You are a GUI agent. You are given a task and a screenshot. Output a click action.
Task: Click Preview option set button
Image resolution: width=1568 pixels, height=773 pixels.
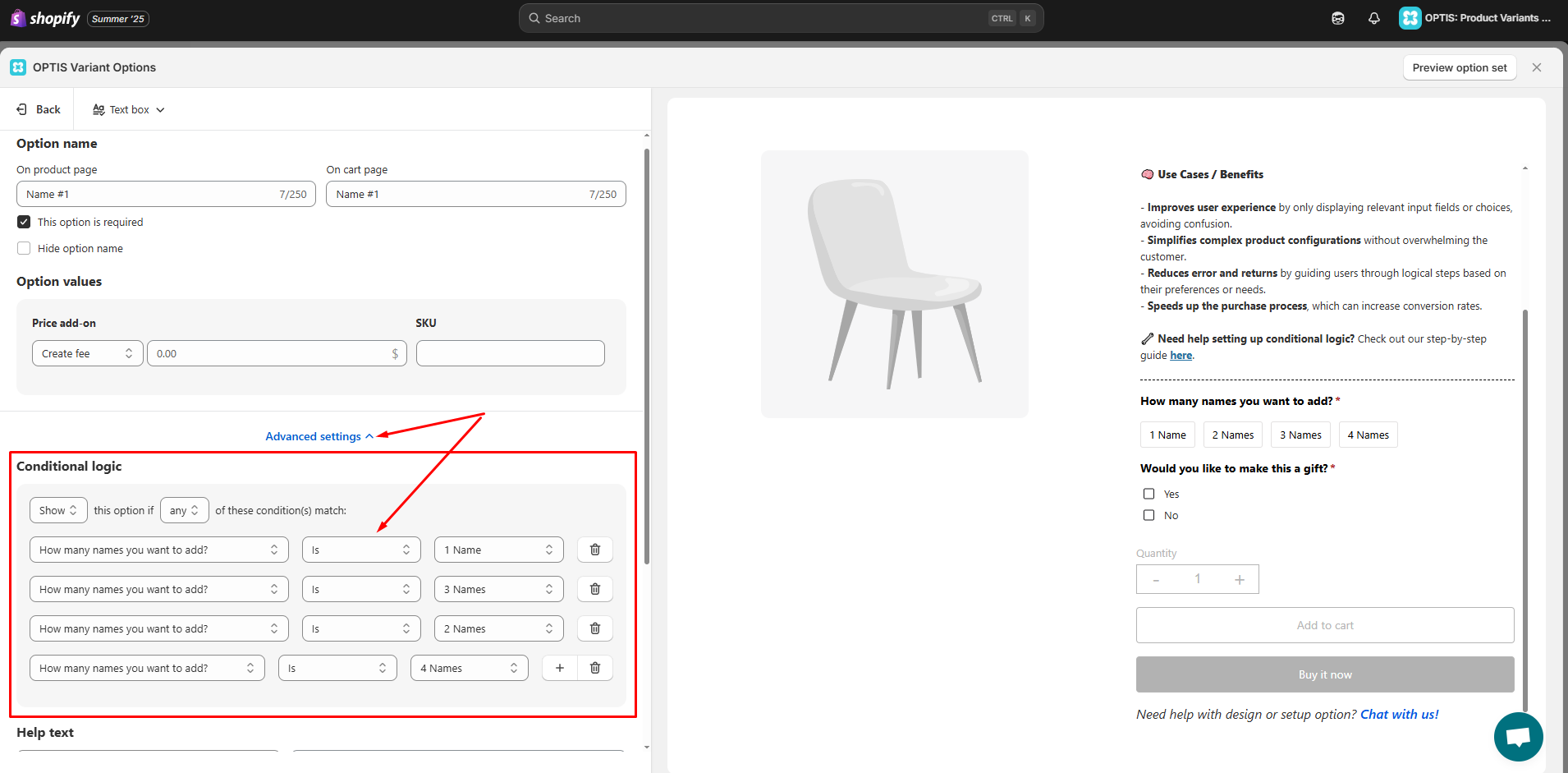[x=1460, y=67]
